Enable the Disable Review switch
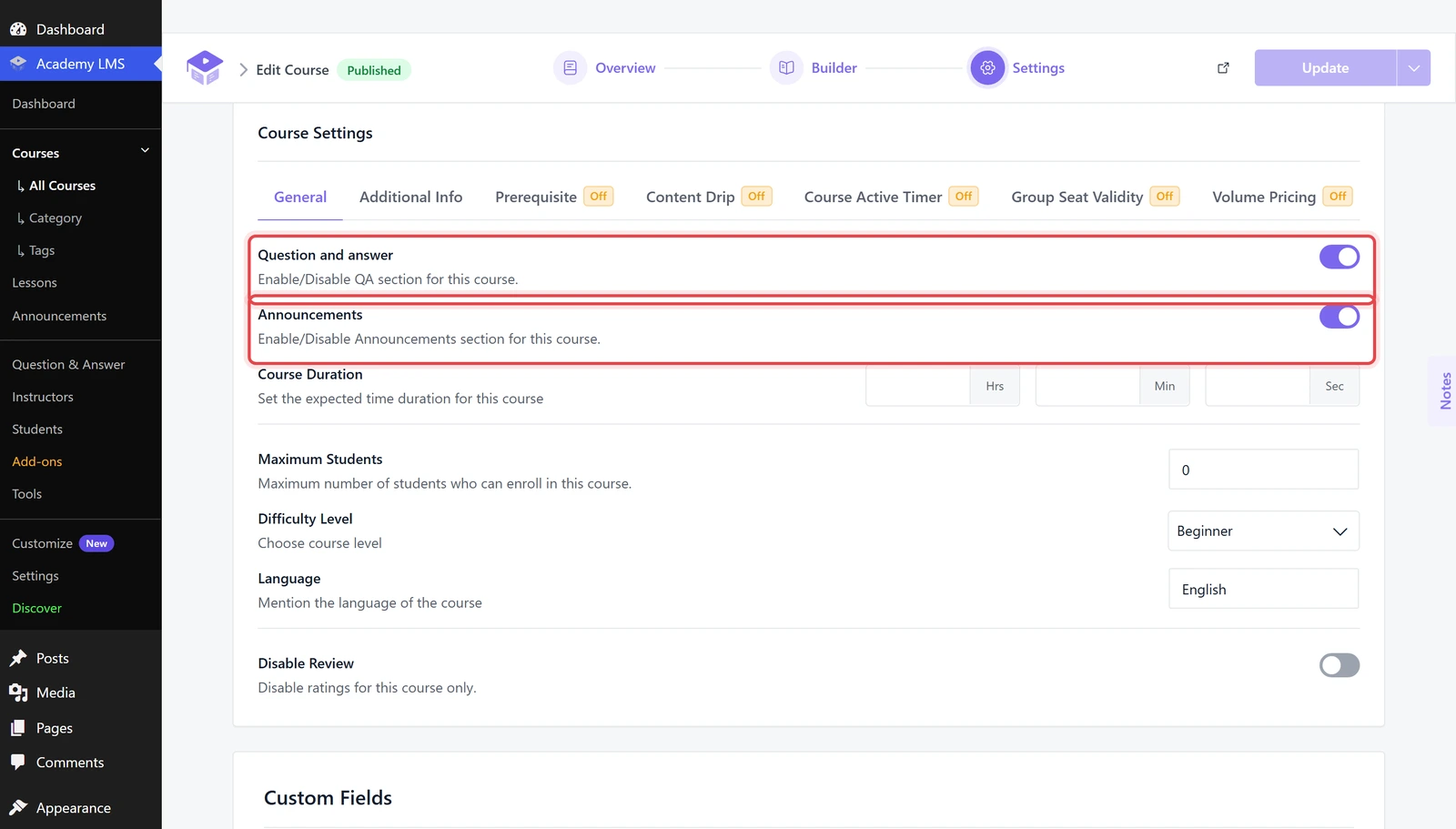Screen dimensions: 1456x829 coord(1340,665)
